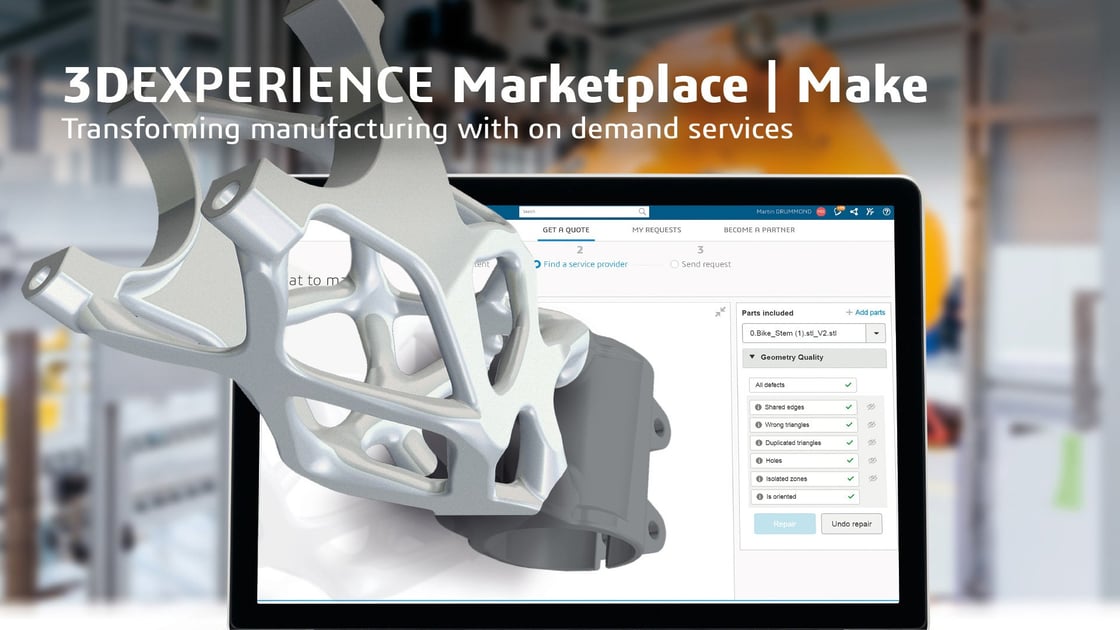Image resolution: width=1120 pixels, height=630 pixels.
Task: Open the share icon in the top bar
Action: (x=854, y=212)
